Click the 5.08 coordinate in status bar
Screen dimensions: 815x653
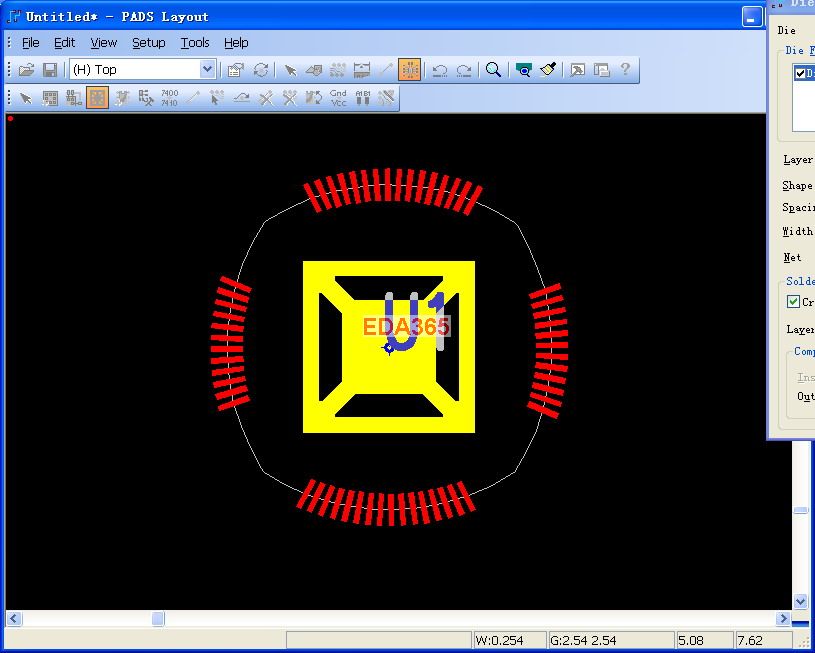tap(705, 640)
